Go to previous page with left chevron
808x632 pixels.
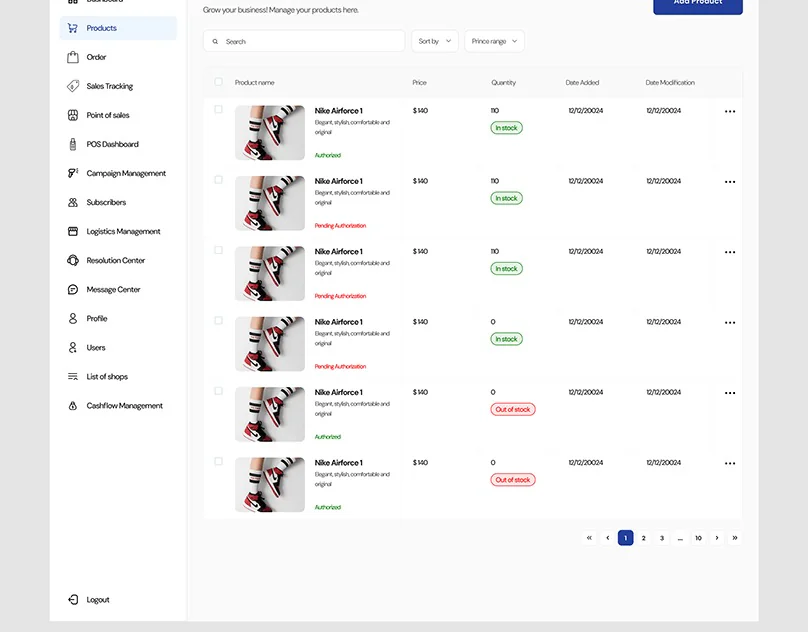tap(608, 538)
